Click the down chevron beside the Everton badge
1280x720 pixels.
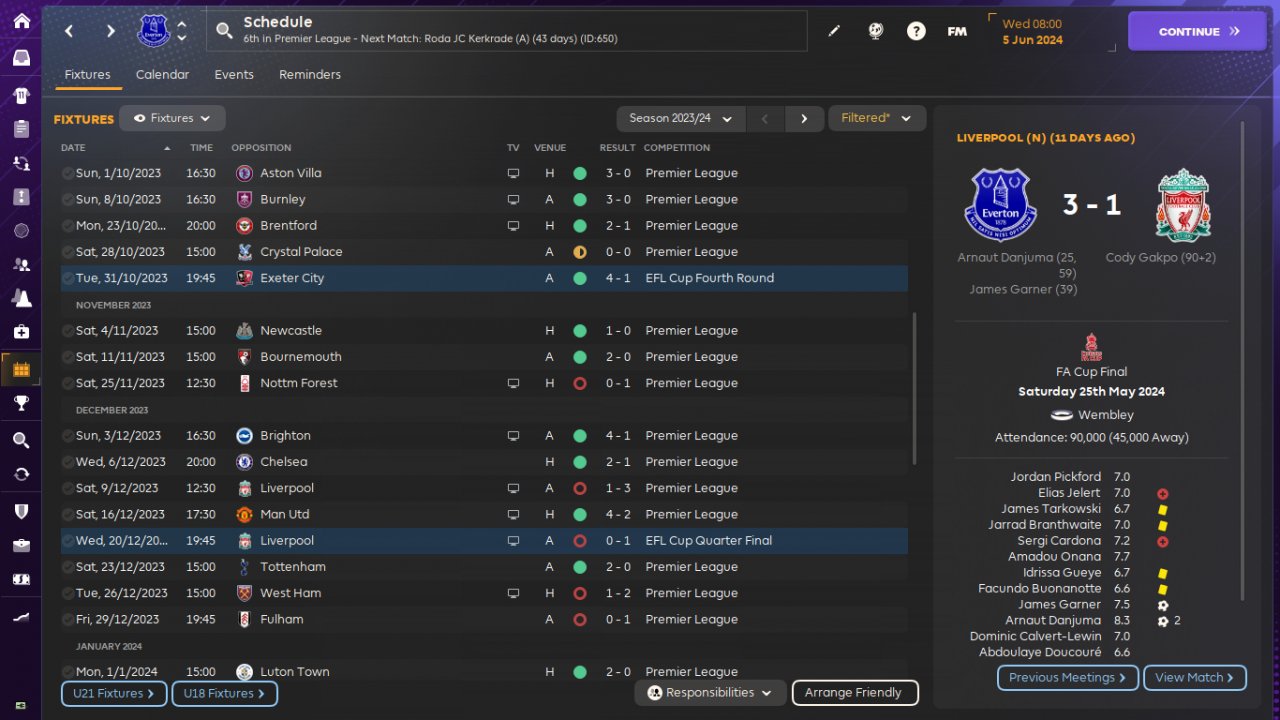[181, 38]
